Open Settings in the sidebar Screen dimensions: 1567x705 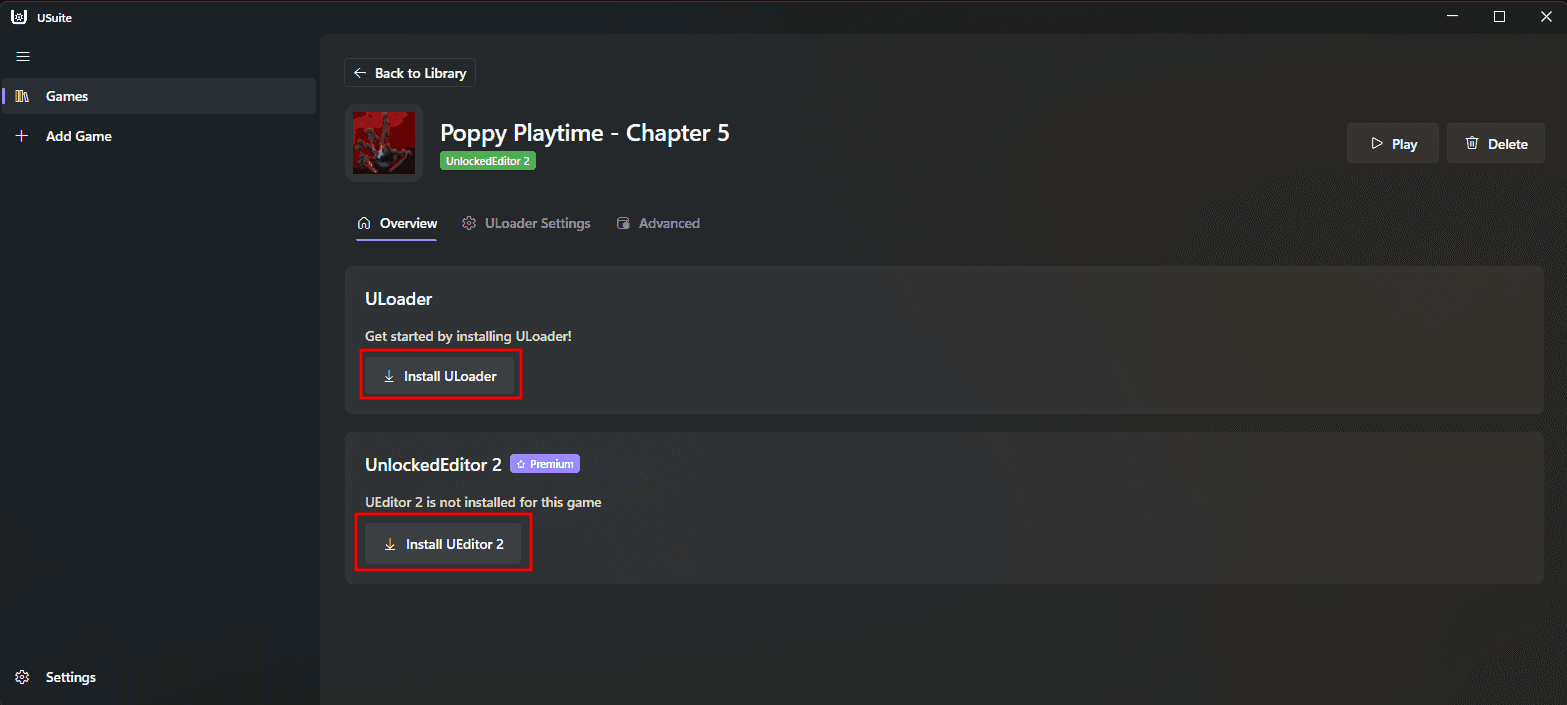159,677
